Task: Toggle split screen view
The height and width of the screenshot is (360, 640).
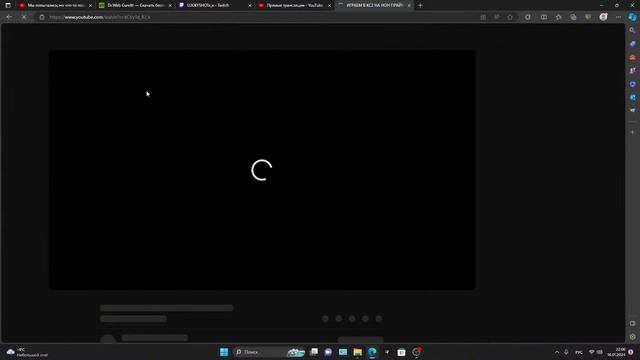Action: pyautogui.click(x=544, y=17)
